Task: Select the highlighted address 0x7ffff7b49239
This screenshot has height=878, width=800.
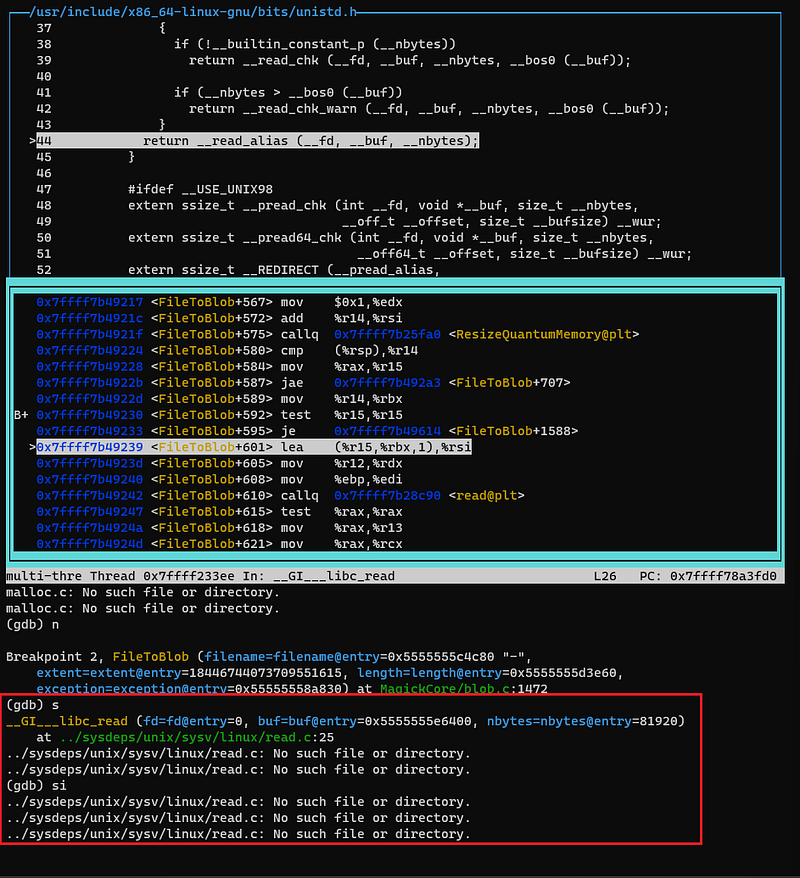Action: pyautogui.click(x=90, y=447)
